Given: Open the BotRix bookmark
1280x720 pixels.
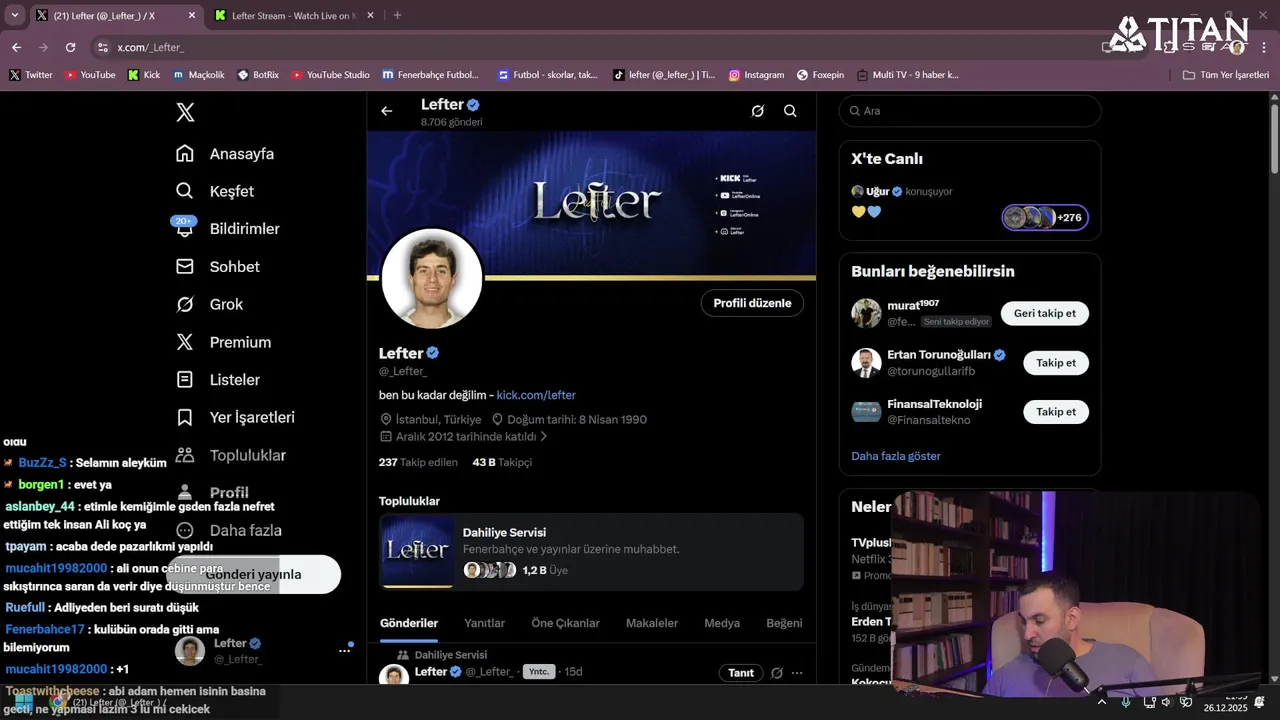Looking at the screenshot, I should coord(258,75).
